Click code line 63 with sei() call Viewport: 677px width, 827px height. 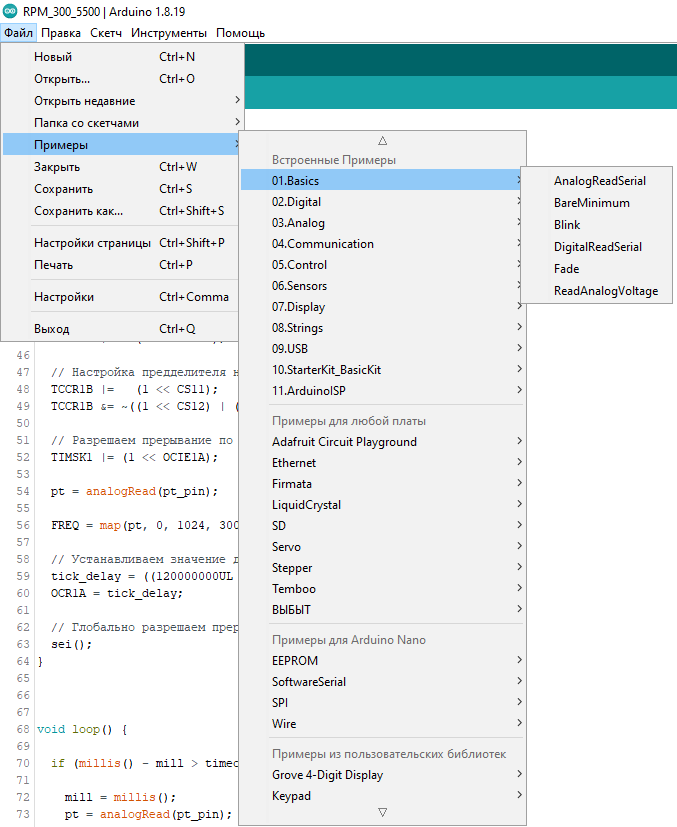coord(68,644)
